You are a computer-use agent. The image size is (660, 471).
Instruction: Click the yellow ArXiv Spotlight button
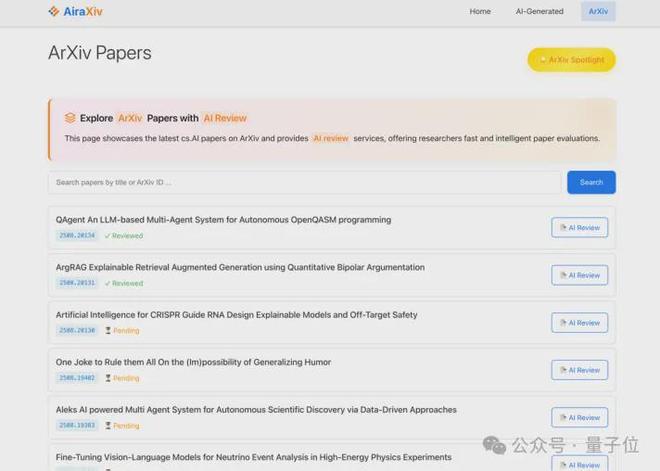click(572, 60)
